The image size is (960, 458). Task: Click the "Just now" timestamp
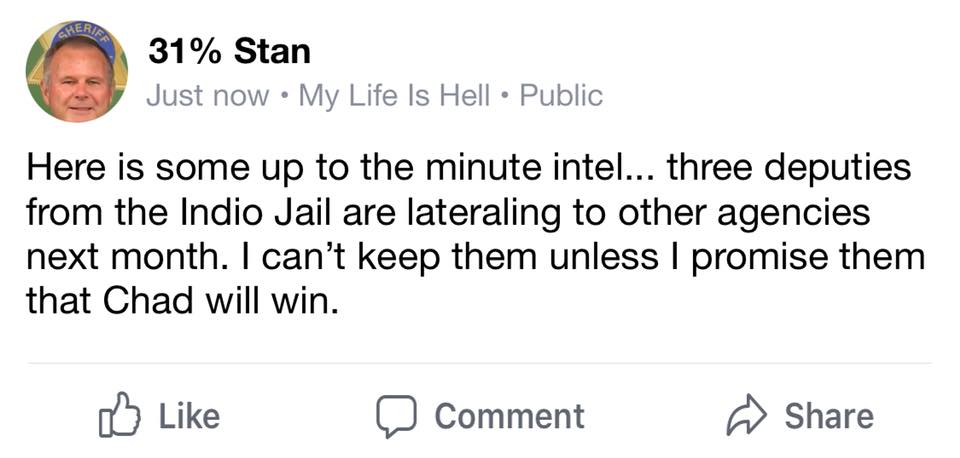207,96
